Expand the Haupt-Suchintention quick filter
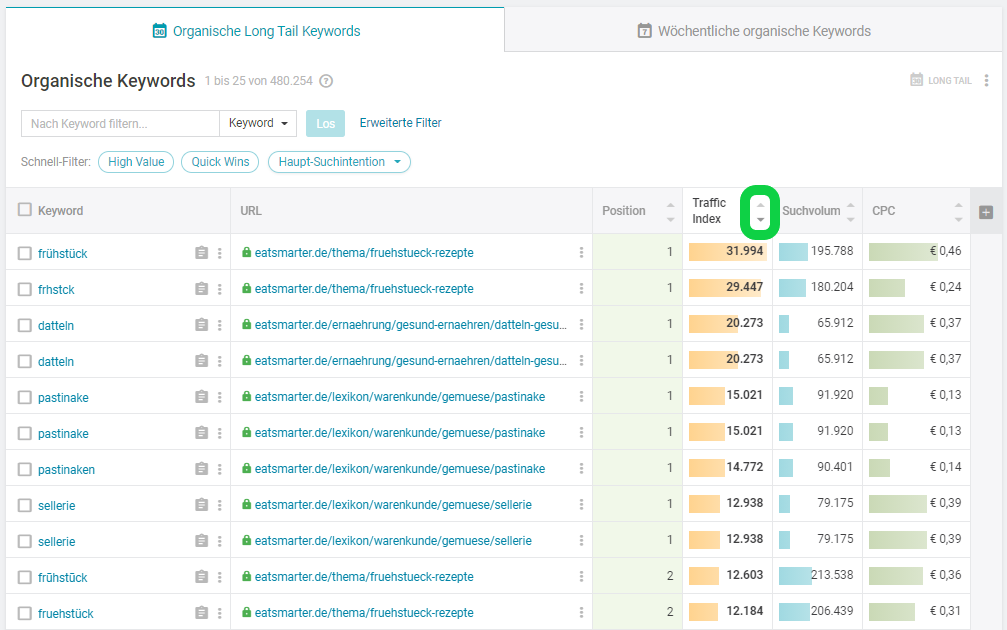This screenshot has width=1007, height=630. pyautogui.click(x=339, y=162)
